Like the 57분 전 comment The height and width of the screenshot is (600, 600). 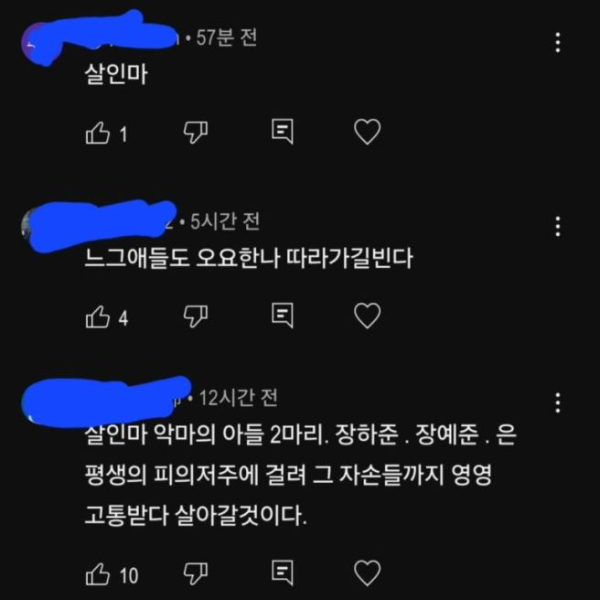(98, 133)
